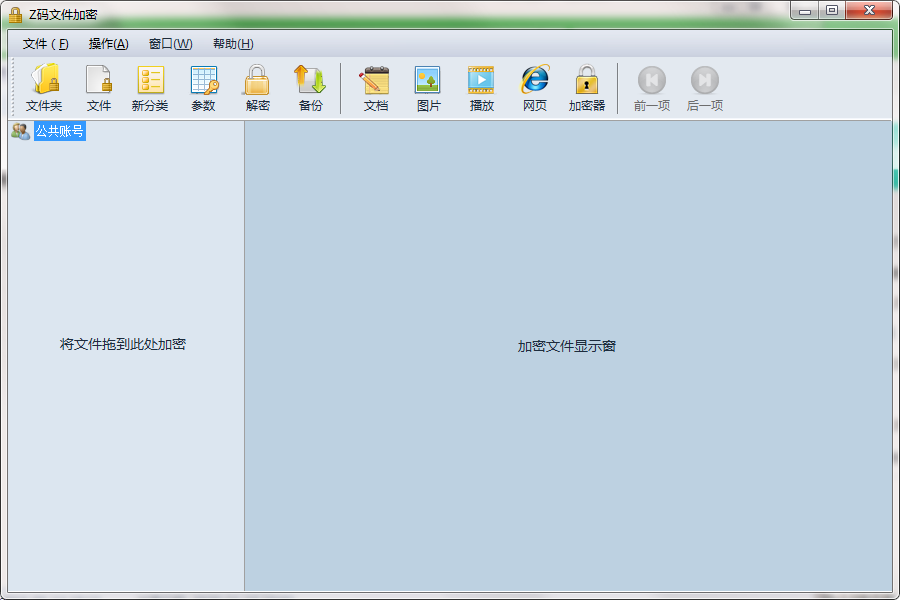Click the 将文件拖到此处加密 drop area
The image size is (900, 600).
pos(123,344)
